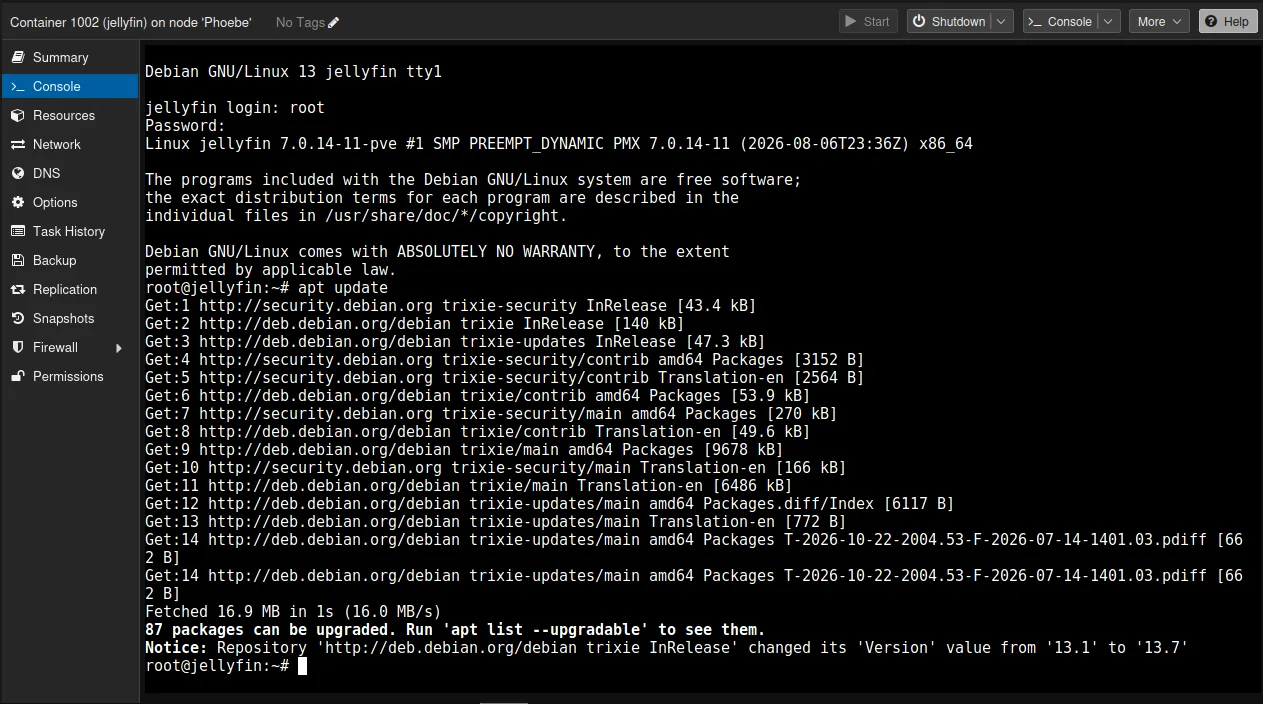Click the 'Debian GNU/Linux 13 jellyfin tty1' line
Image resolution: width=1263 pixels, height=704 pixels.
pos(293,72)
